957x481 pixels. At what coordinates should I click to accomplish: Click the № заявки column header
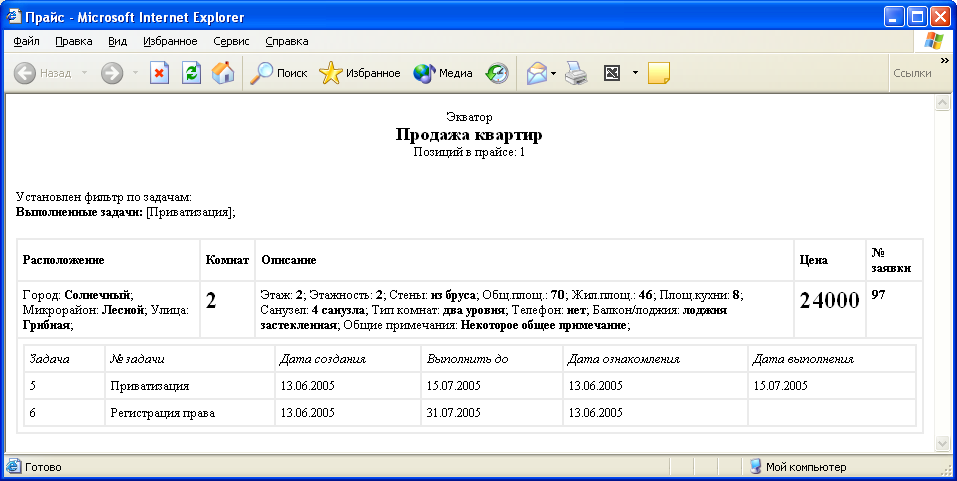pos(891,261)
